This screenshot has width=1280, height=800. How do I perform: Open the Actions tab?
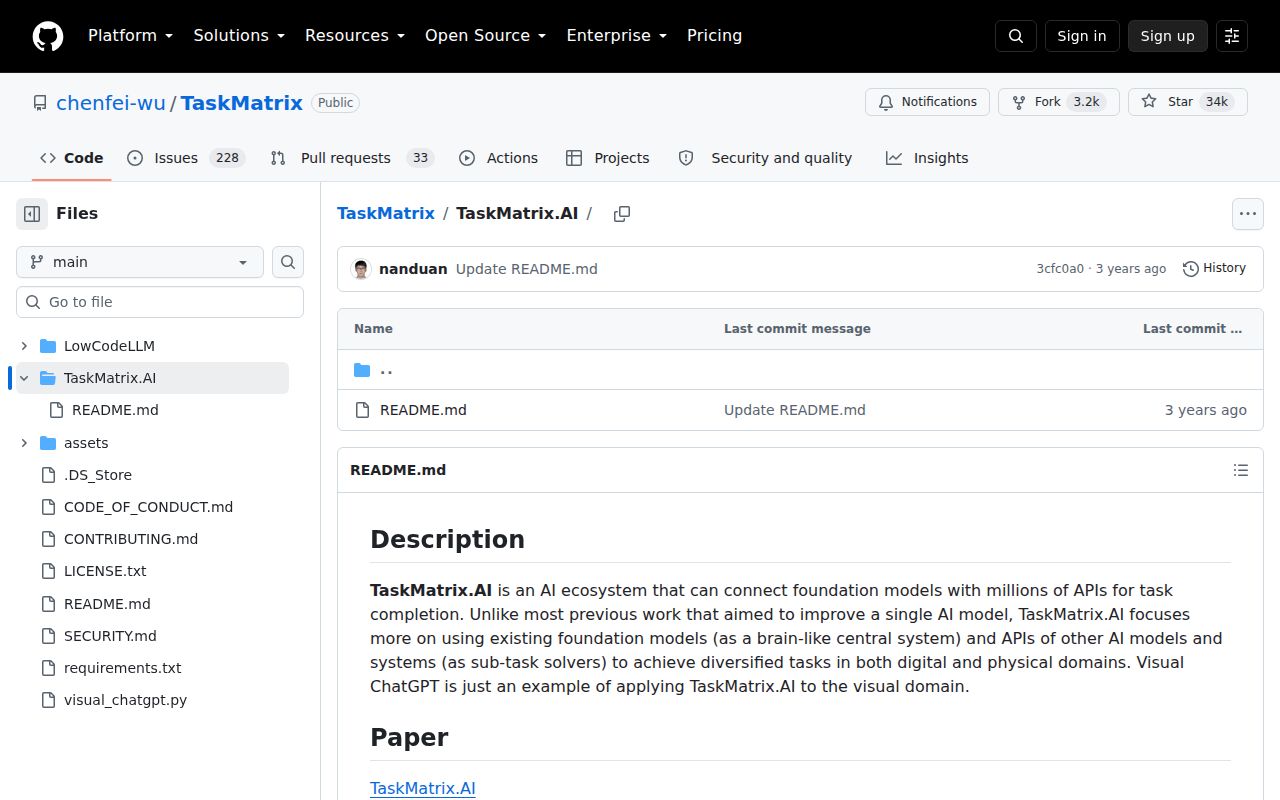point(499,158)
